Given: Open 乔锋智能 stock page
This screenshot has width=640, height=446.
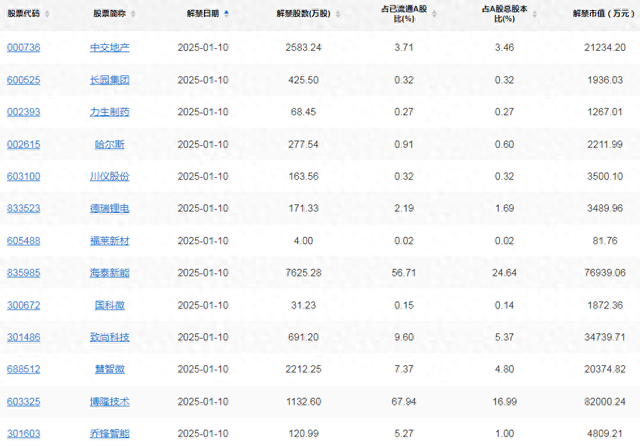Looking at the screenshot, I should point(110,433).
